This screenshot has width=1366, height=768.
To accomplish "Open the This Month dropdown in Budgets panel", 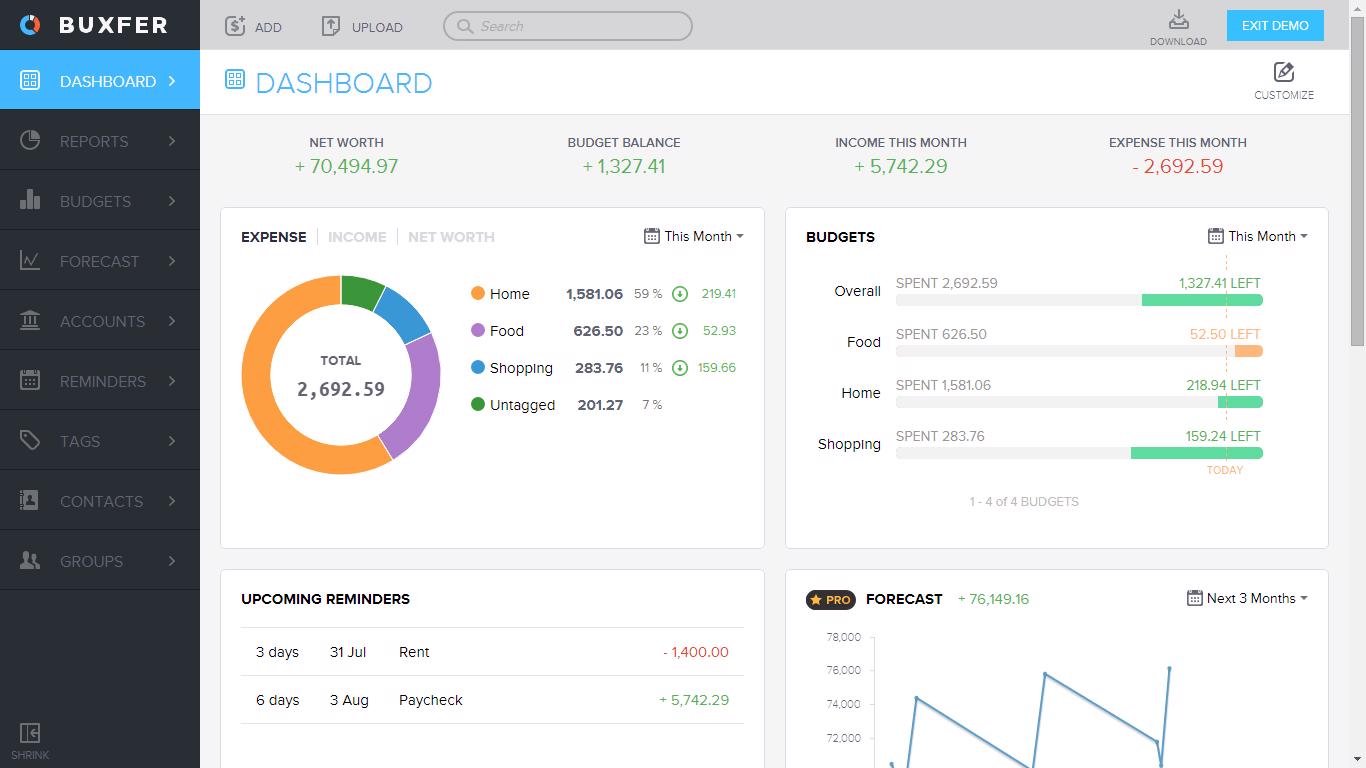I will coord(1257,236).
